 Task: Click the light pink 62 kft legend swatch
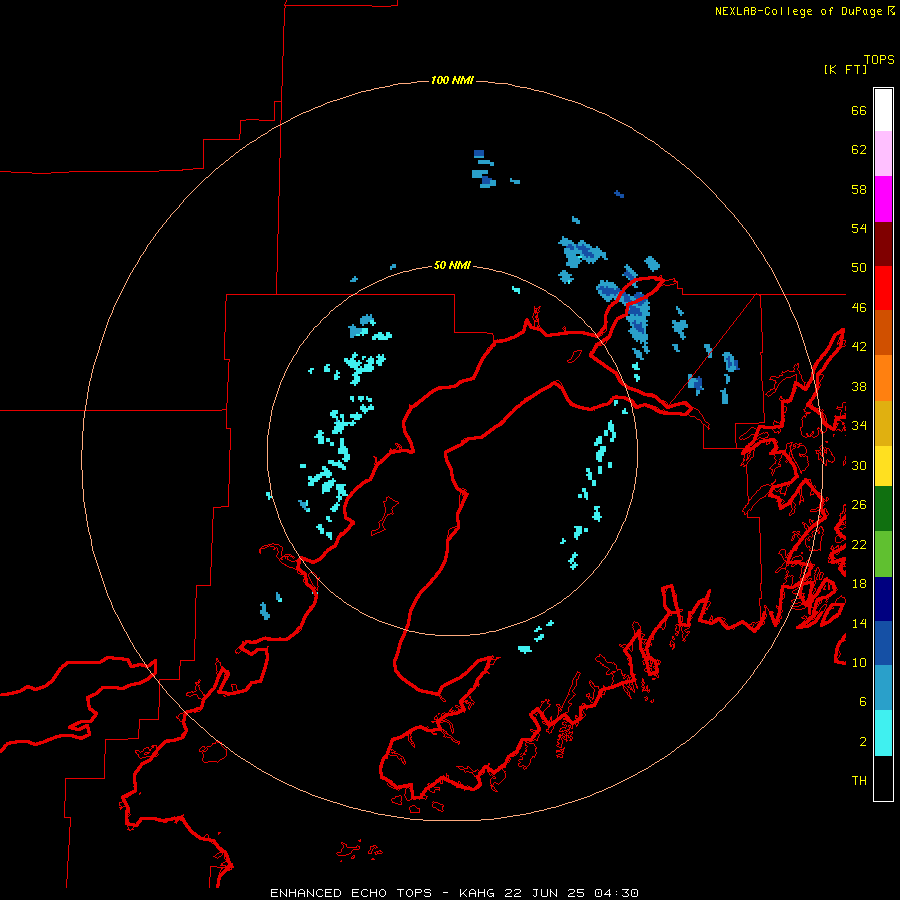click(883, 153)
